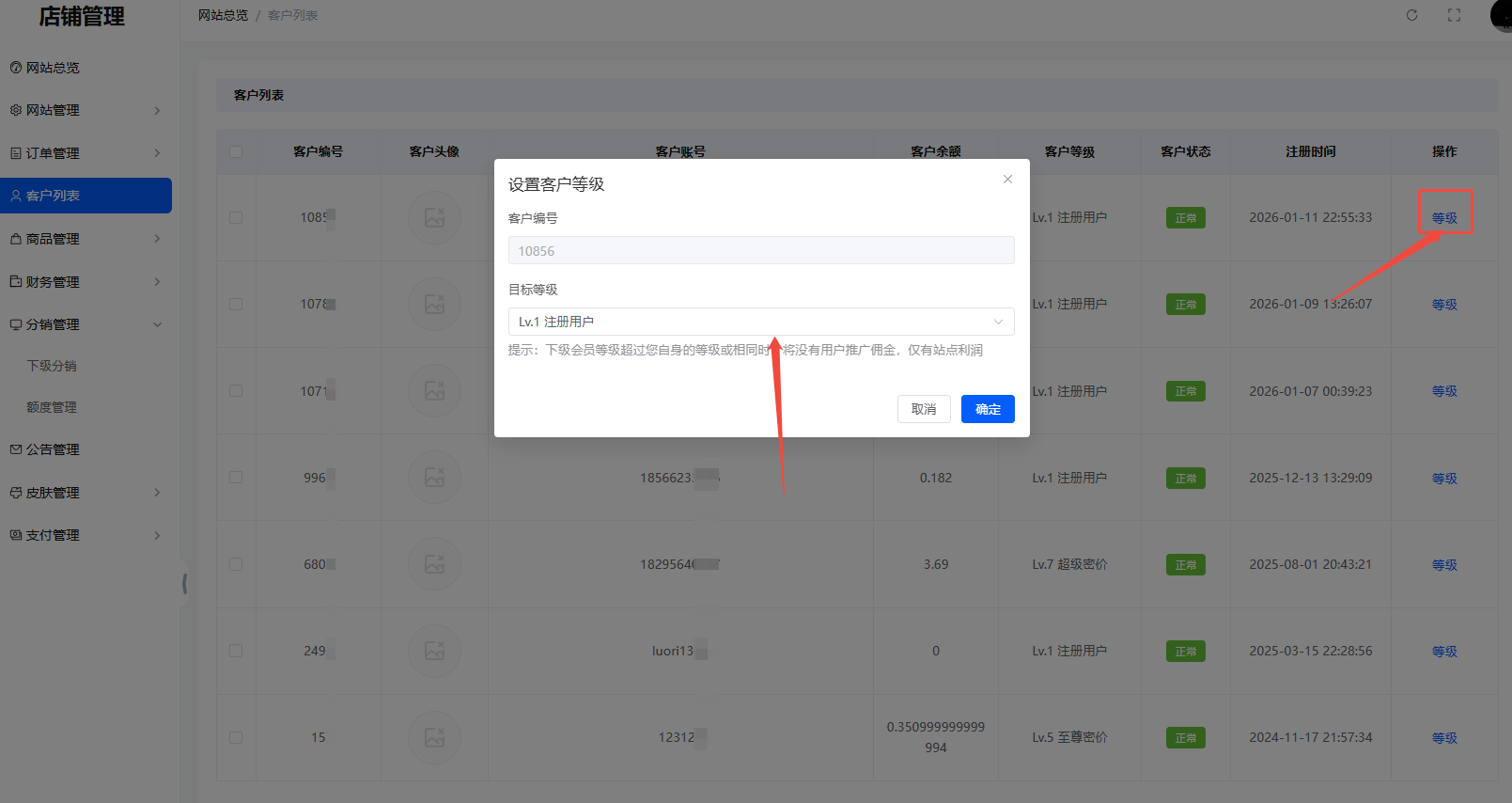
Task: Check the row registered 2025-12-13 13:29:09
Action: [x=236, y=478]
